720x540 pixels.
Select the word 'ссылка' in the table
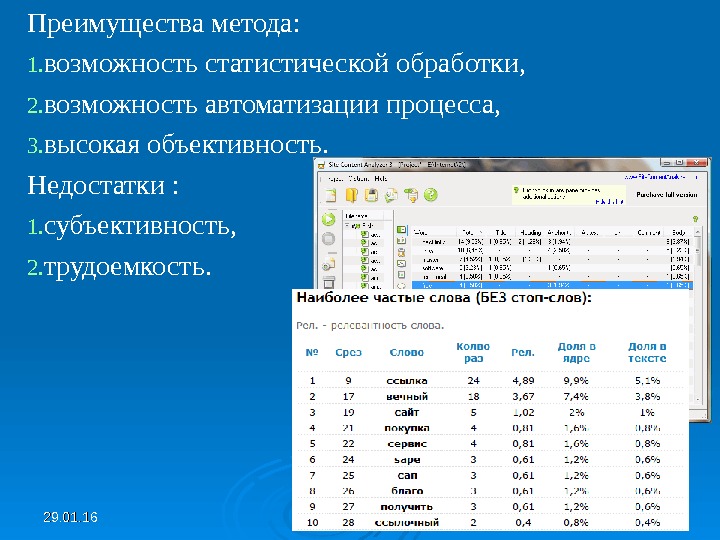point(407,381)
